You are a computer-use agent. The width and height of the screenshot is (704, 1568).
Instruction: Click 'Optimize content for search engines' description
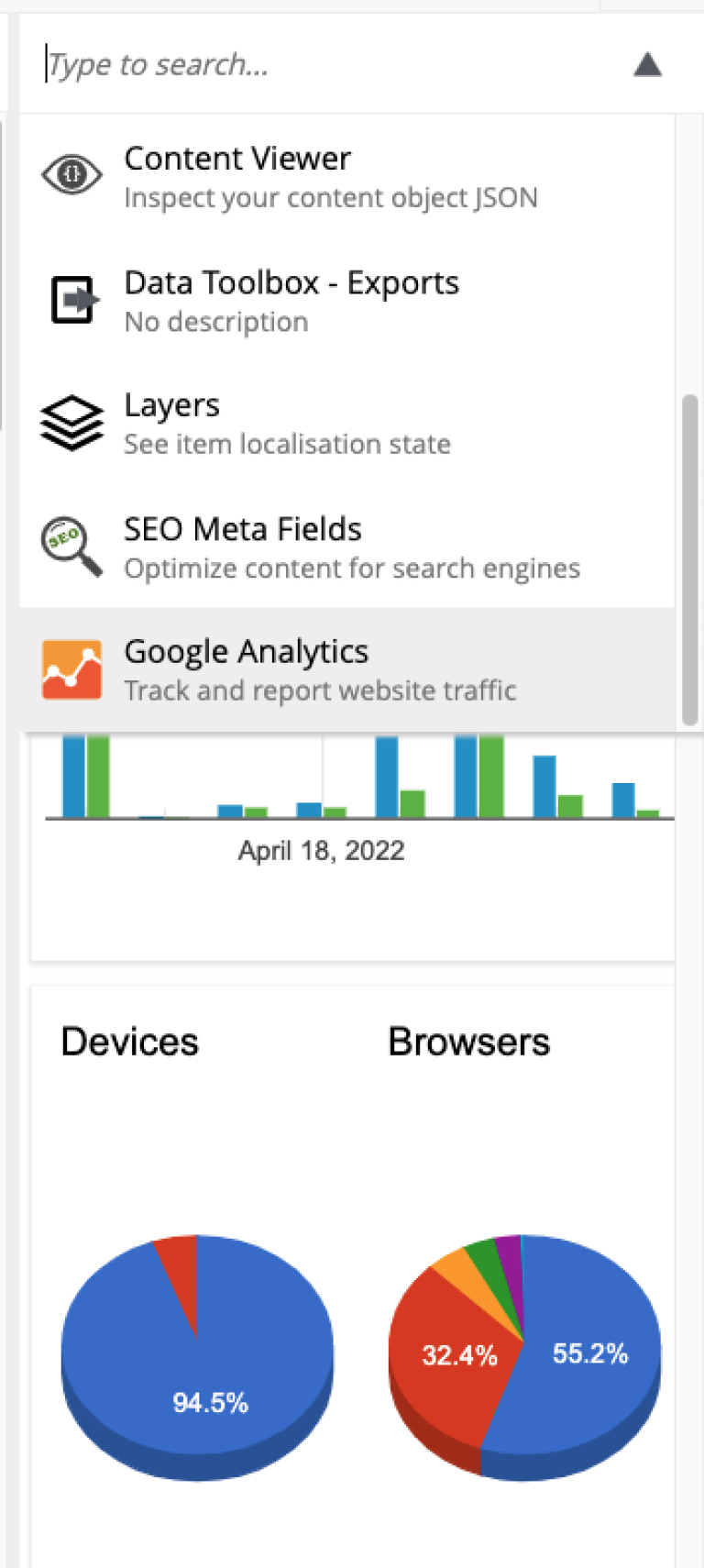click(x=351, y=569)
